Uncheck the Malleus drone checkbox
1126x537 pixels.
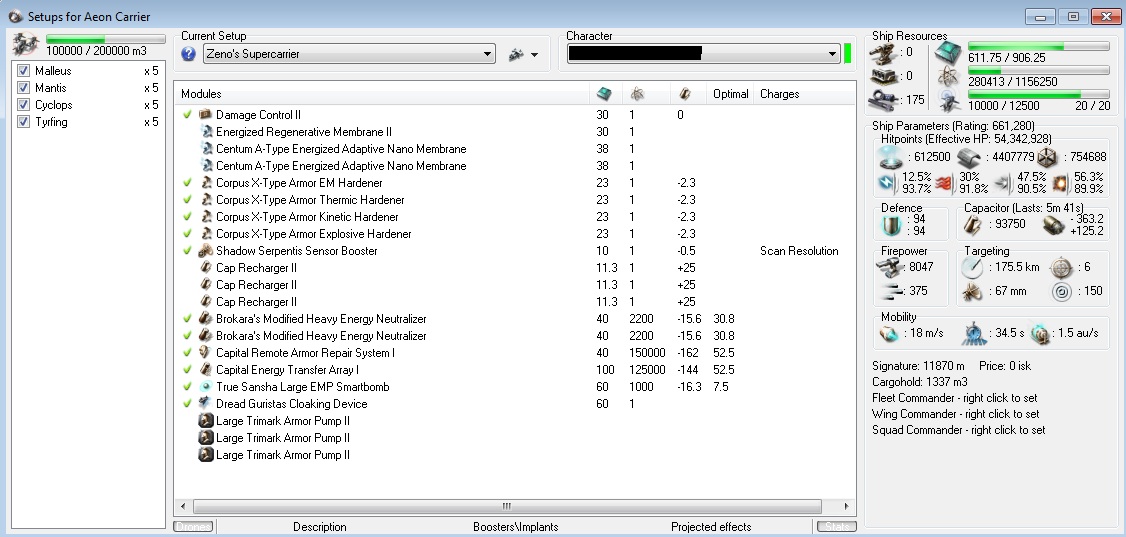[x=23, y=70]
